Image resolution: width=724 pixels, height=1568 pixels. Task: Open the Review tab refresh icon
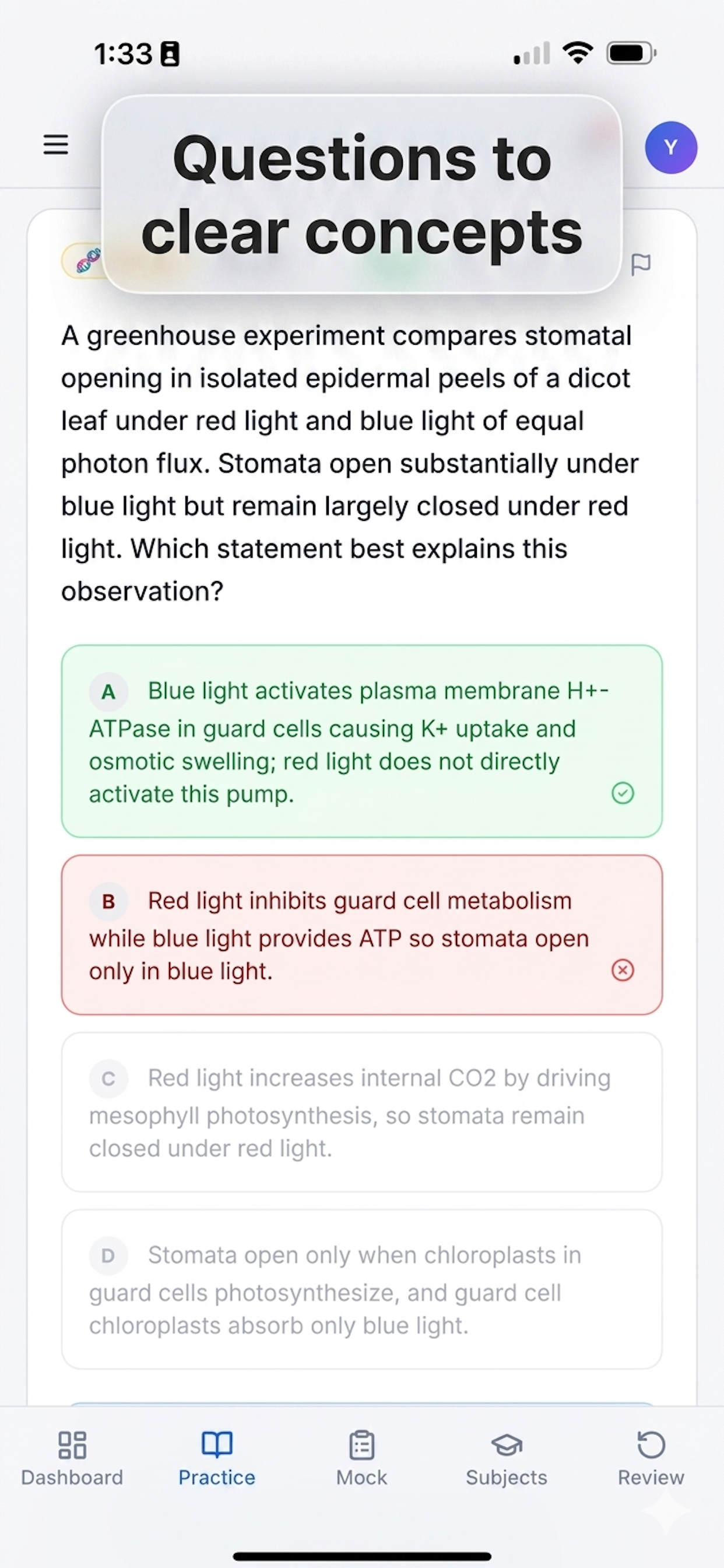(x=651, y=1445)
